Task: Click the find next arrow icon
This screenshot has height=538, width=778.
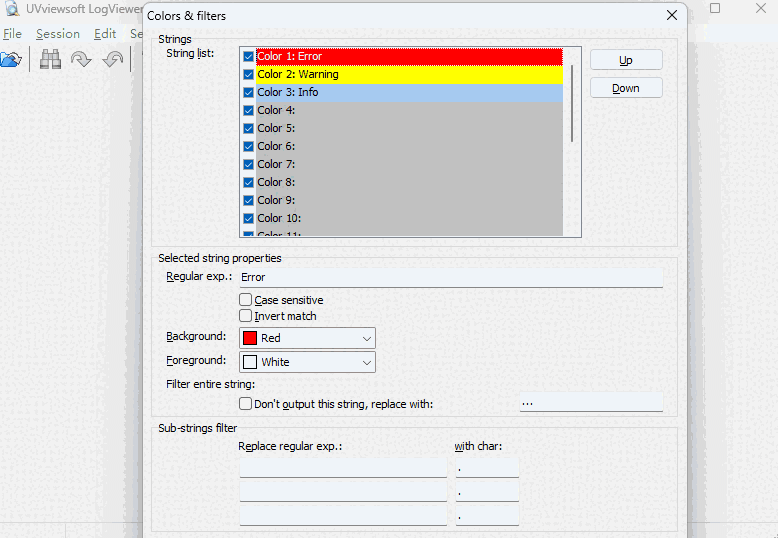Action: click(81, 60)
